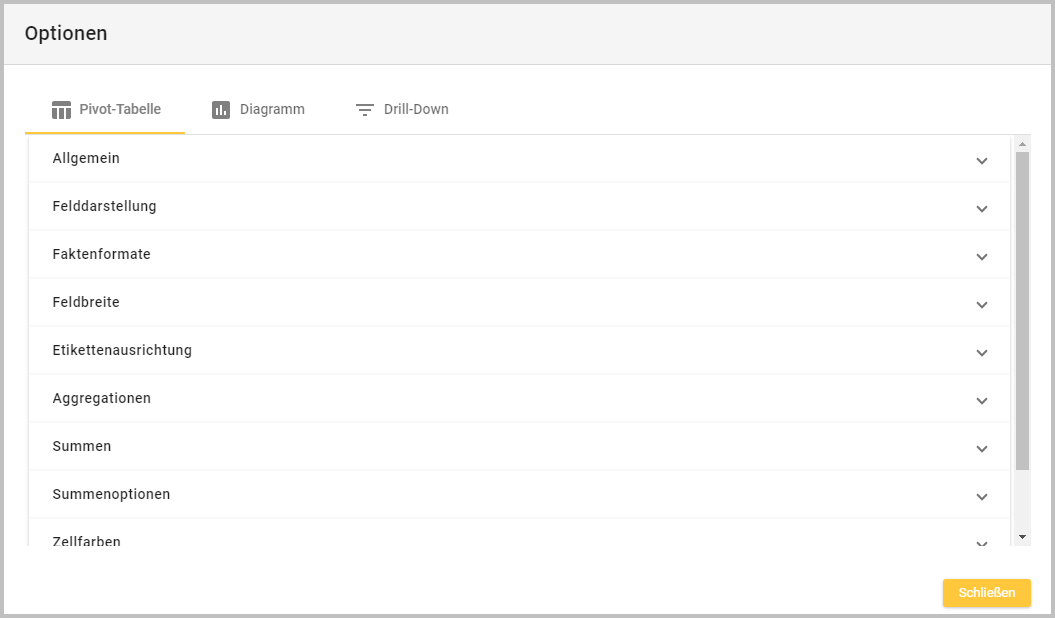This screenshot has width=1055, height=618.
Task: Switch to the Diagramm tab label
Action: click(x=272, y=110)
